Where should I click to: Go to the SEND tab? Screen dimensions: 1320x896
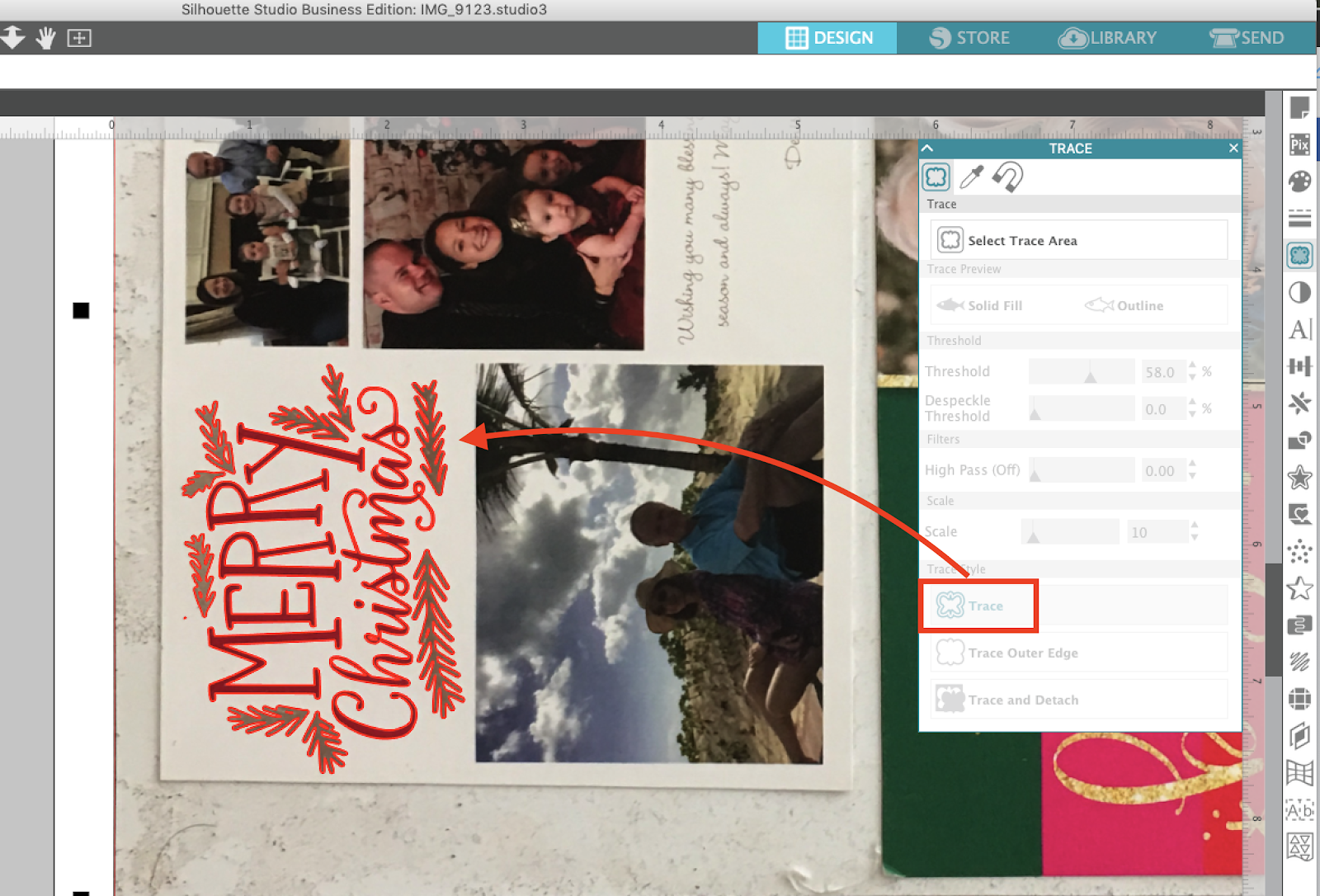tap(1247, 38)
